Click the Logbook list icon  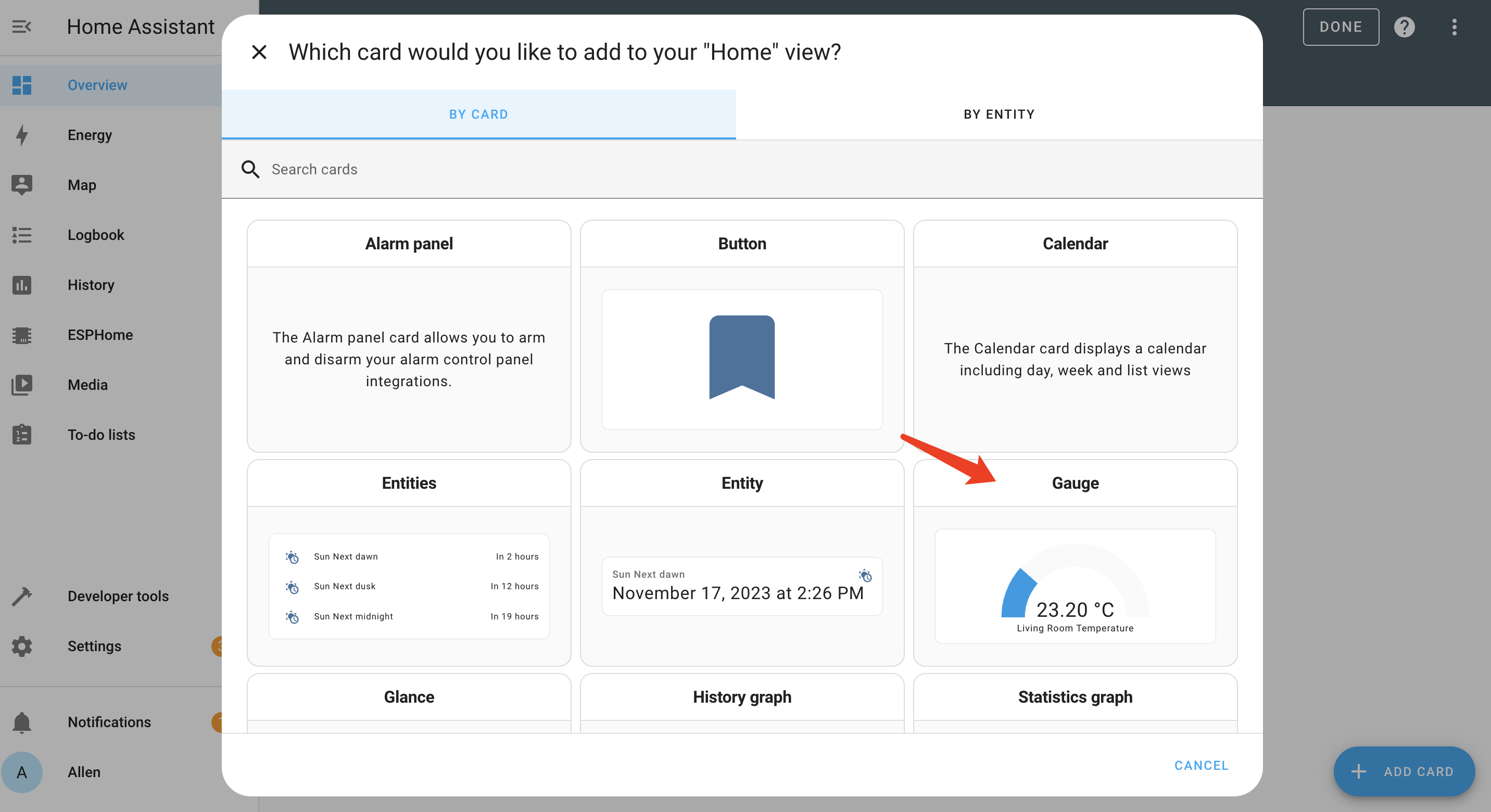point(22,235)
